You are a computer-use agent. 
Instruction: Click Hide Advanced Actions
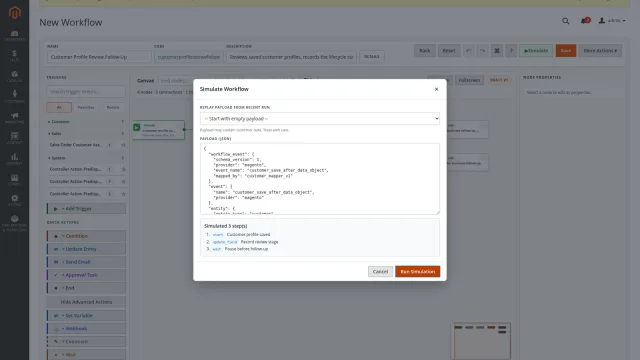pos(86,302)
